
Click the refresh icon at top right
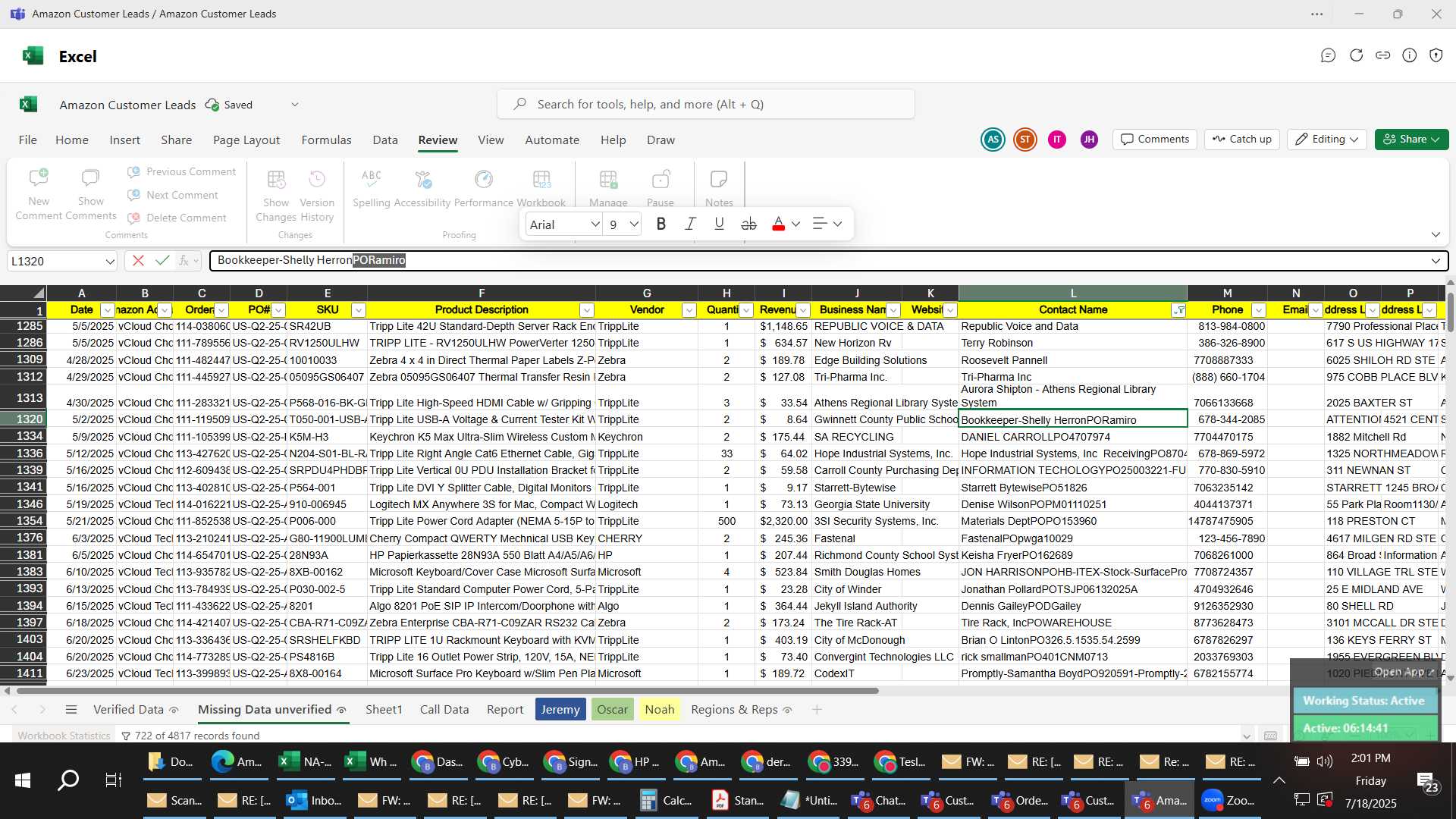(1356, 55)
